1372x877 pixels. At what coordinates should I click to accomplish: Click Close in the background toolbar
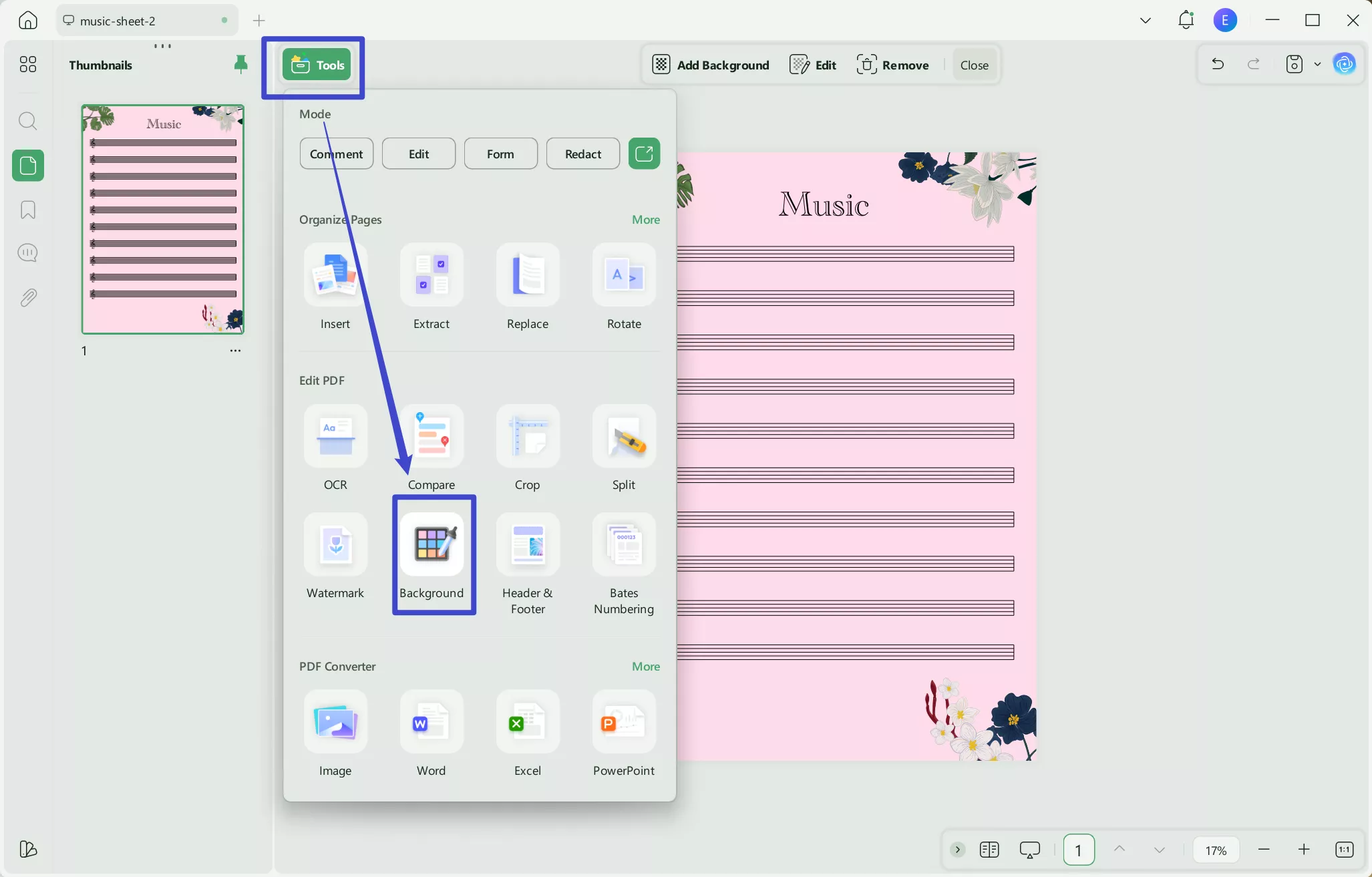tap(974, 65)
